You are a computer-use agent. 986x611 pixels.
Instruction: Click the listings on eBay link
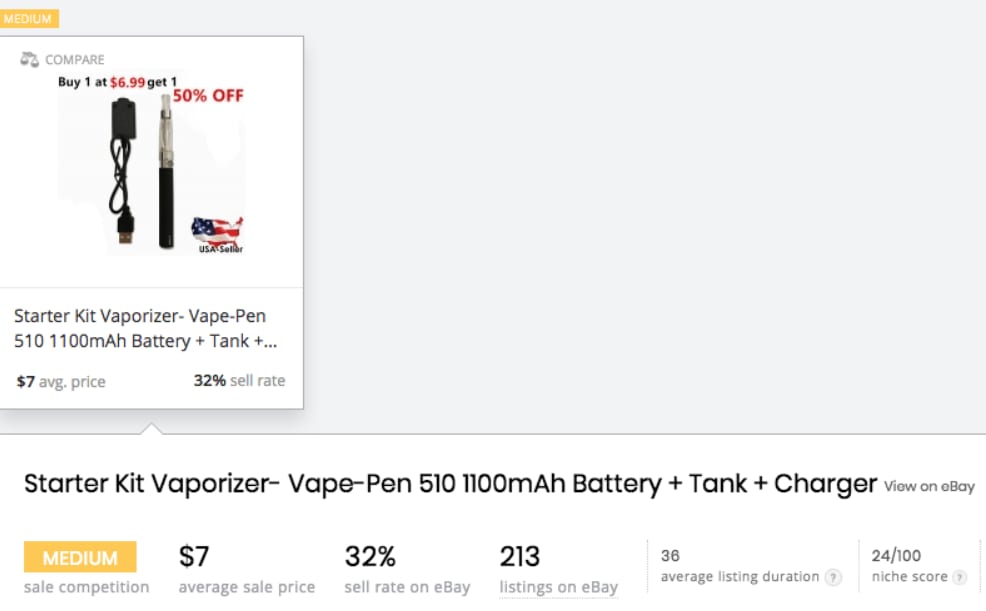[558, 587]
